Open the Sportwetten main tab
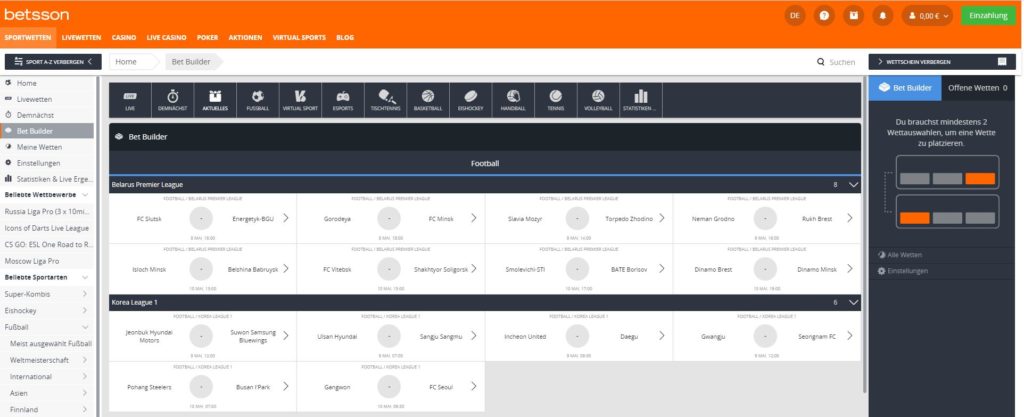The height and width of the screenshot is (417, 1024). click(x=27, y=37)
